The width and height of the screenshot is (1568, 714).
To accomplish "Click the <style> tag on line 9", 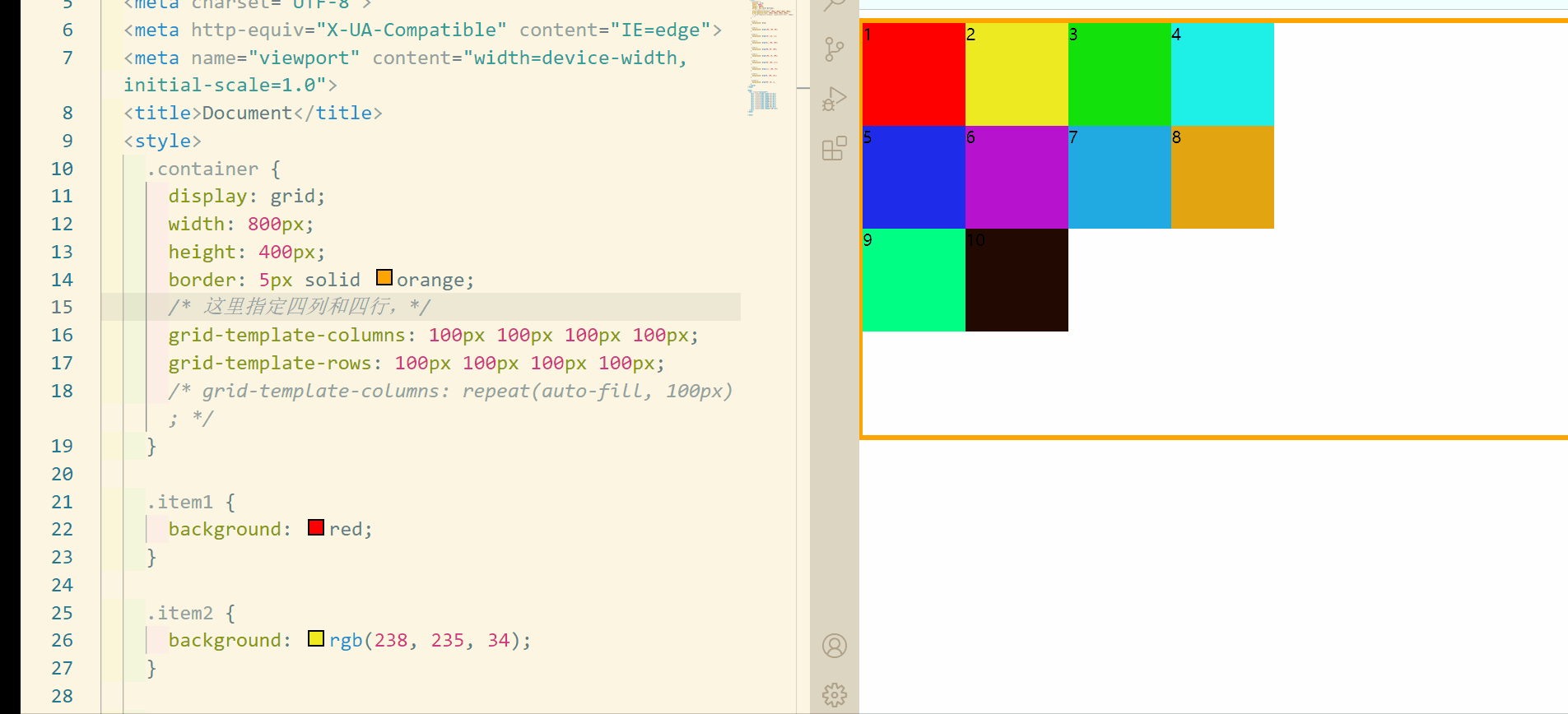I will tap(163, 141).
